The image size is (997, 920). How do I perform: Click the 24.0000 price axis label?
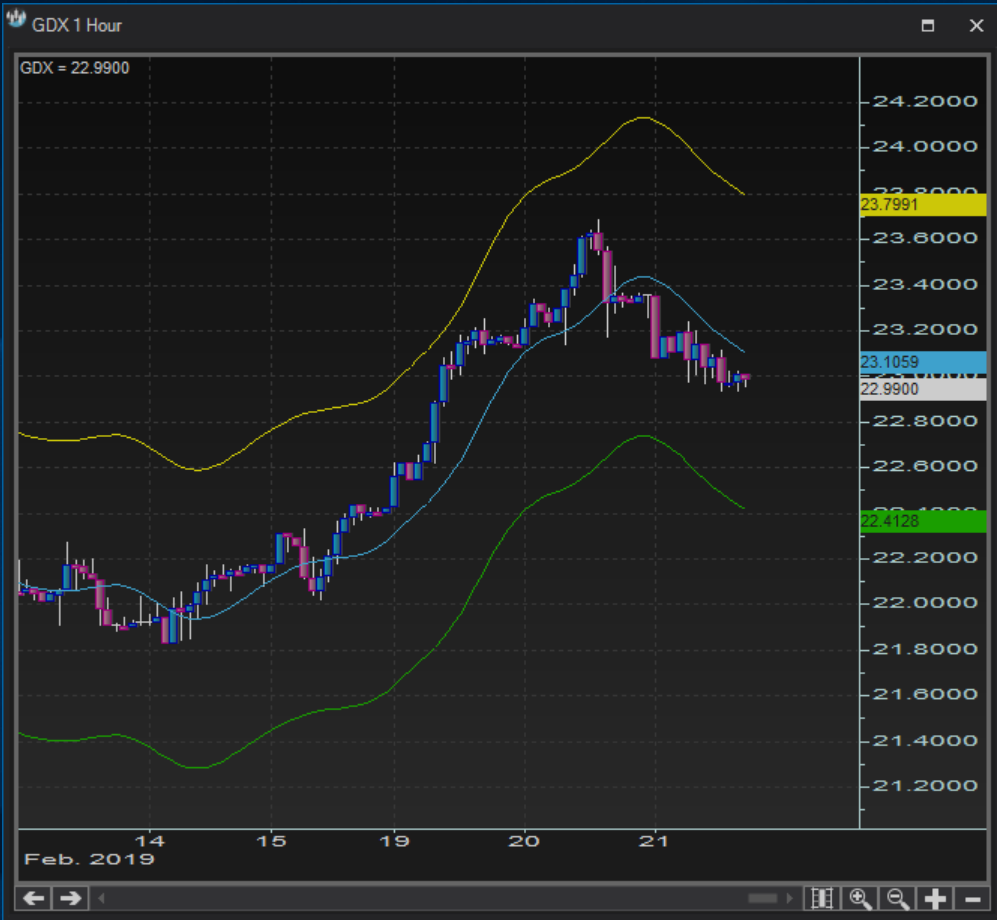tap(925, 147)
